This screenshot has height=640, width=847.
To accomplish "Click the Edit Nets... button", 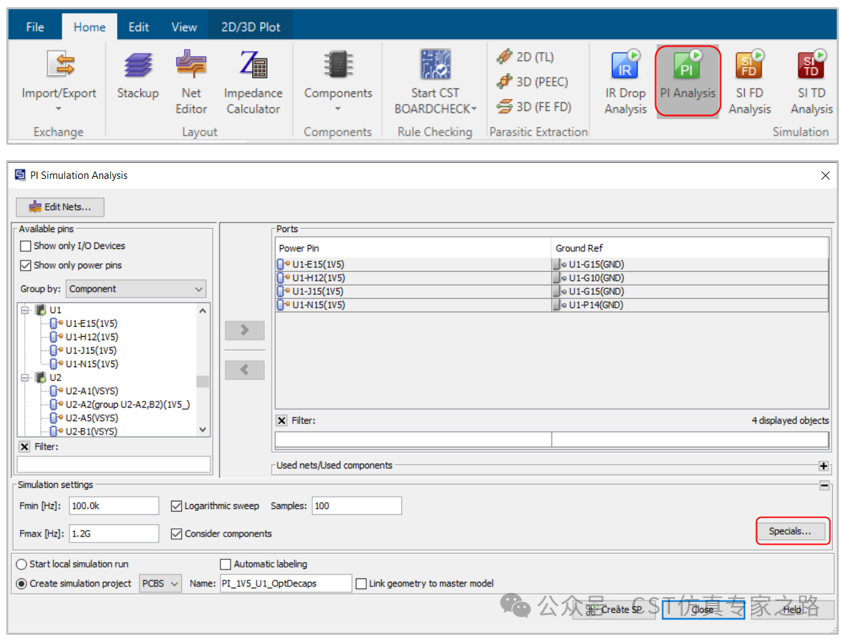I will click(x=60, y=207).
